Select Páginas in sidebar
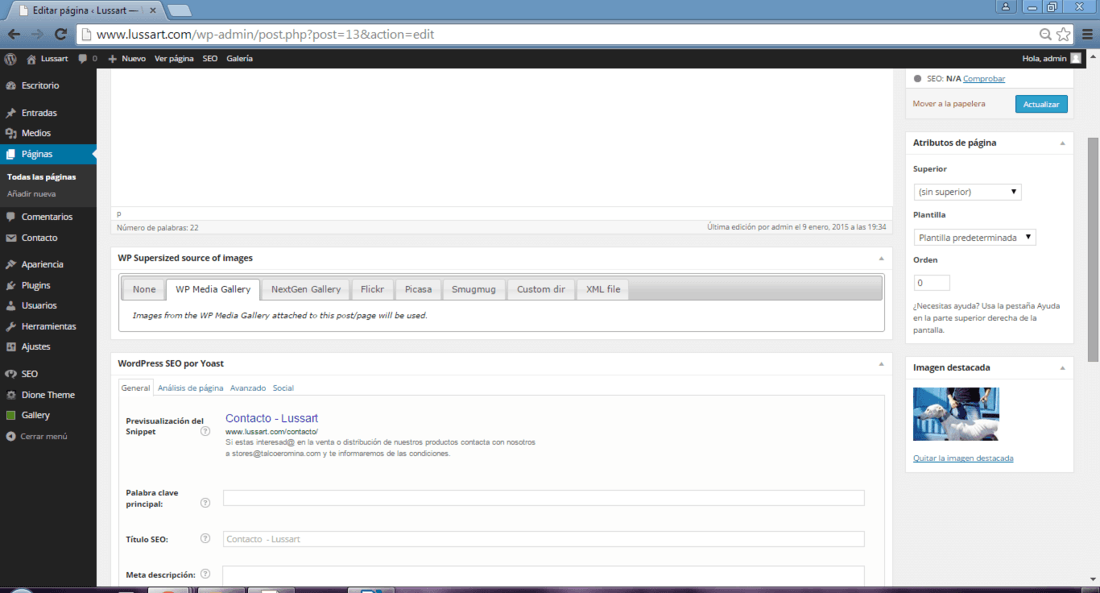Screen dimensions: 1100x593 [x=48, y=154]
